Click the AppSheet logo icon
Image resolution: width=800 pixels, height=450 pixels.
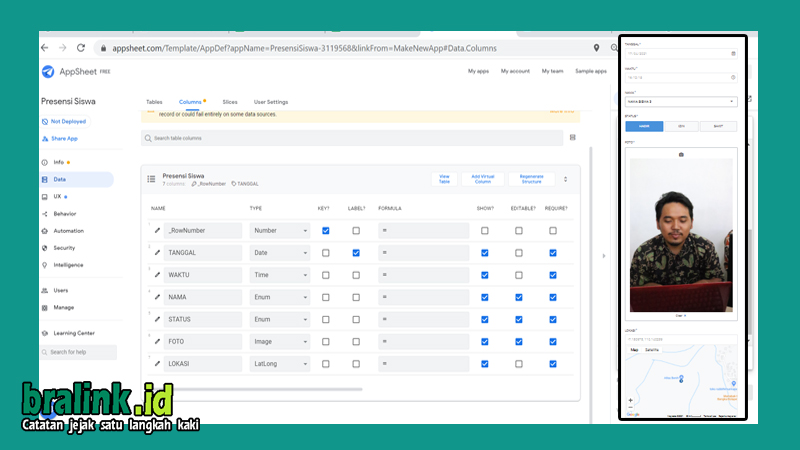tap(48, 72)
